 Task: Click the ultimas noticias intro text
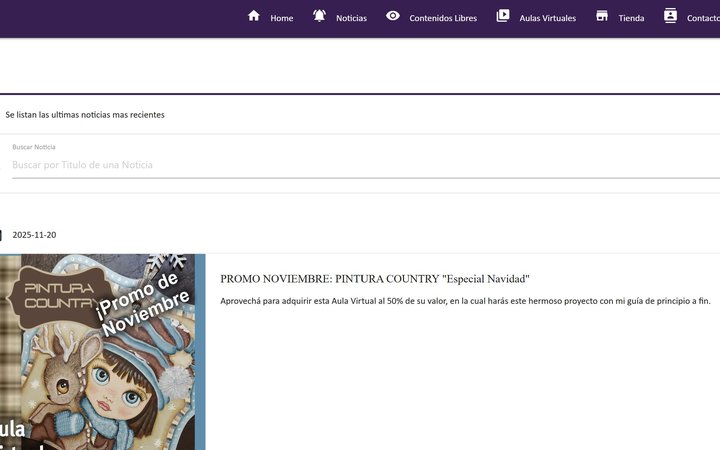pos(84,115)
